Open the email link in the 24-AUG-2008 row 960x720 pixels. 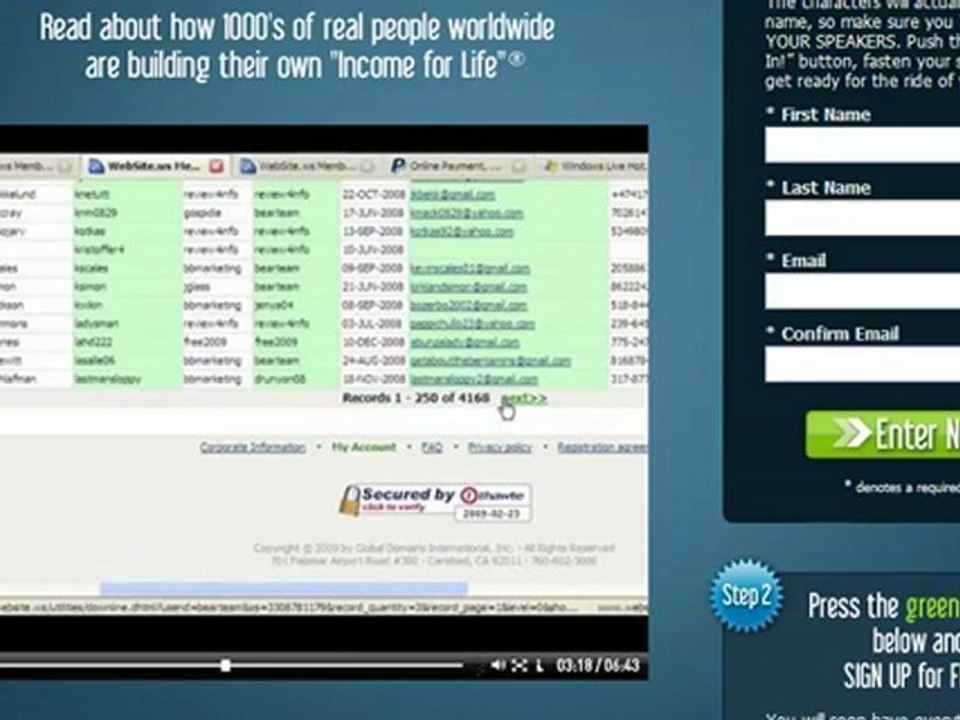(x=490, y=361)
